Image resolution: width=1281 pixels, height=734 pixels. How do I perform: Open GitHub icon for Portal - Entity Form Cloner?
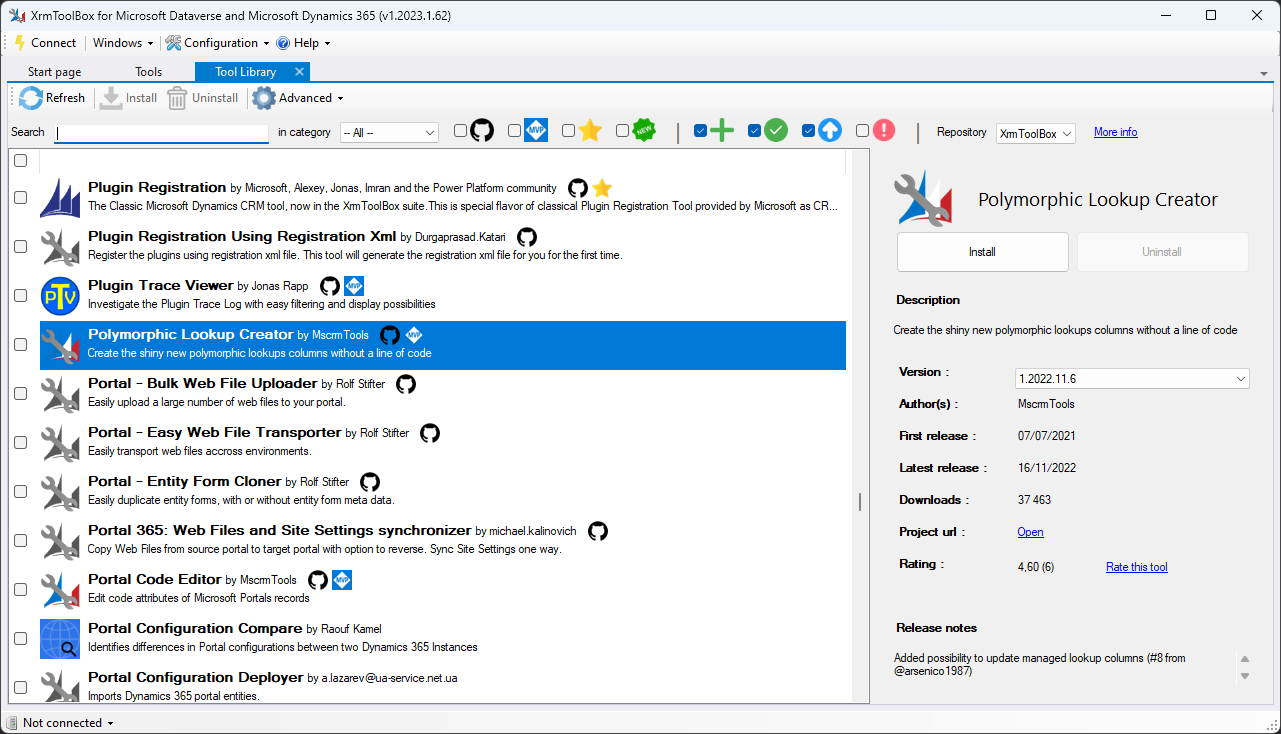tap(370, 482)
